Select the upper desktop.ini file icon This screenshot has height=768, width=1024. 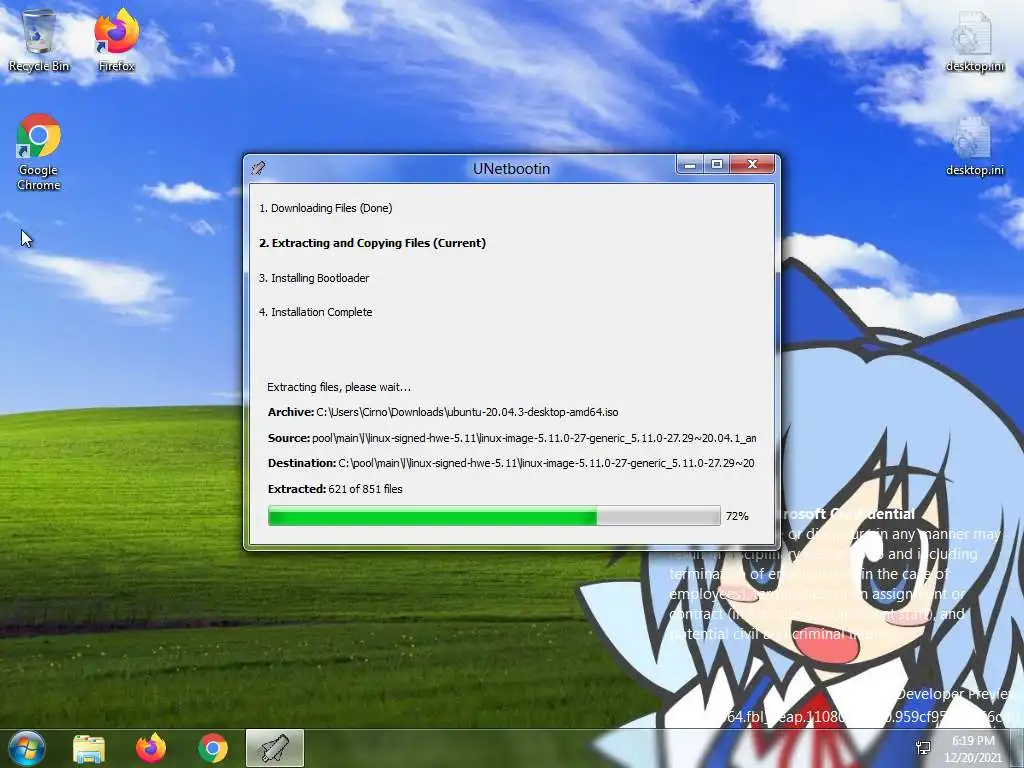pos(974,40)
